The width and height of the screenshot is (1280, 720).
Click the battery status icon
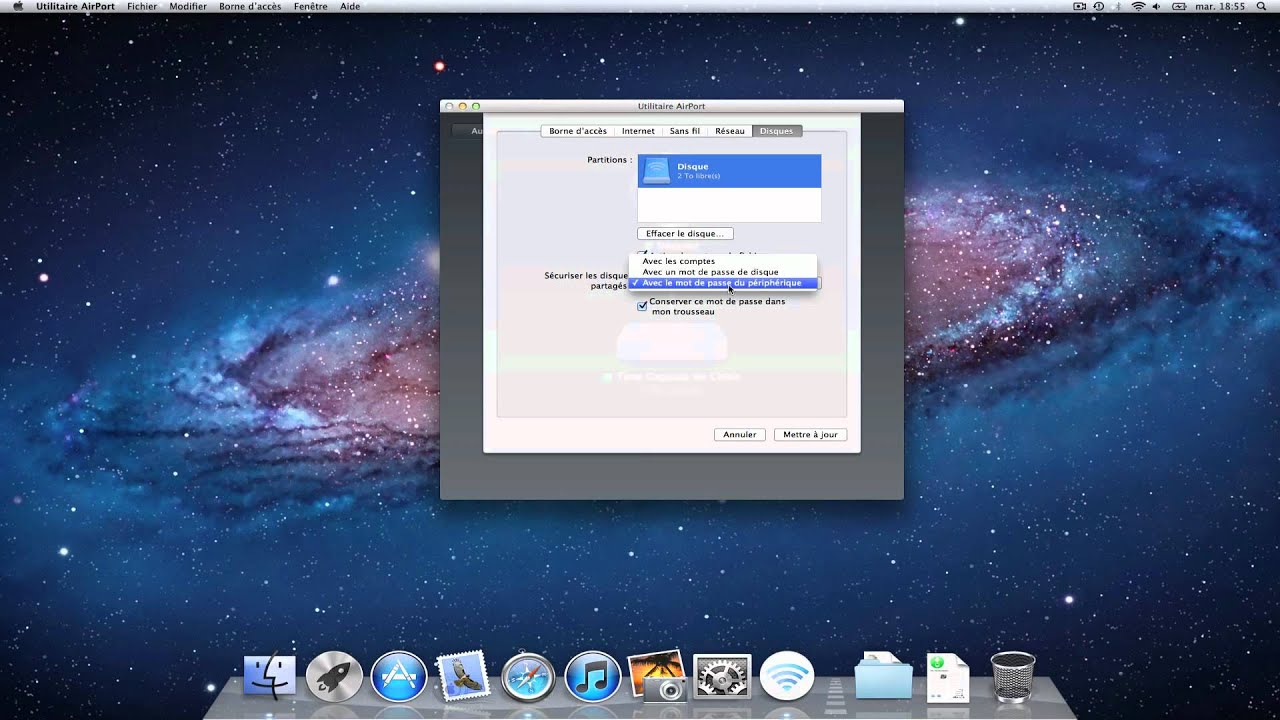click(x=1179, y=6)
